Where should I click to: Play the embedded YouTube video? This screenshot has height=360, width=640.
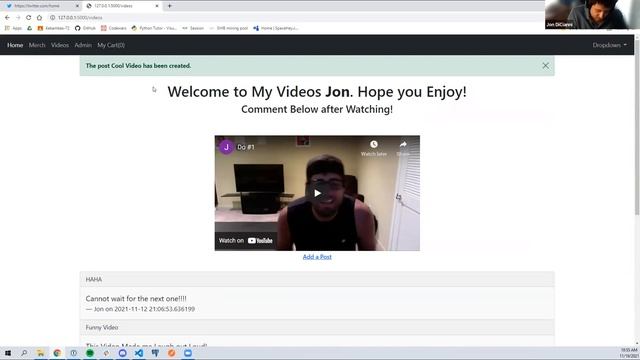click(317, 193)
